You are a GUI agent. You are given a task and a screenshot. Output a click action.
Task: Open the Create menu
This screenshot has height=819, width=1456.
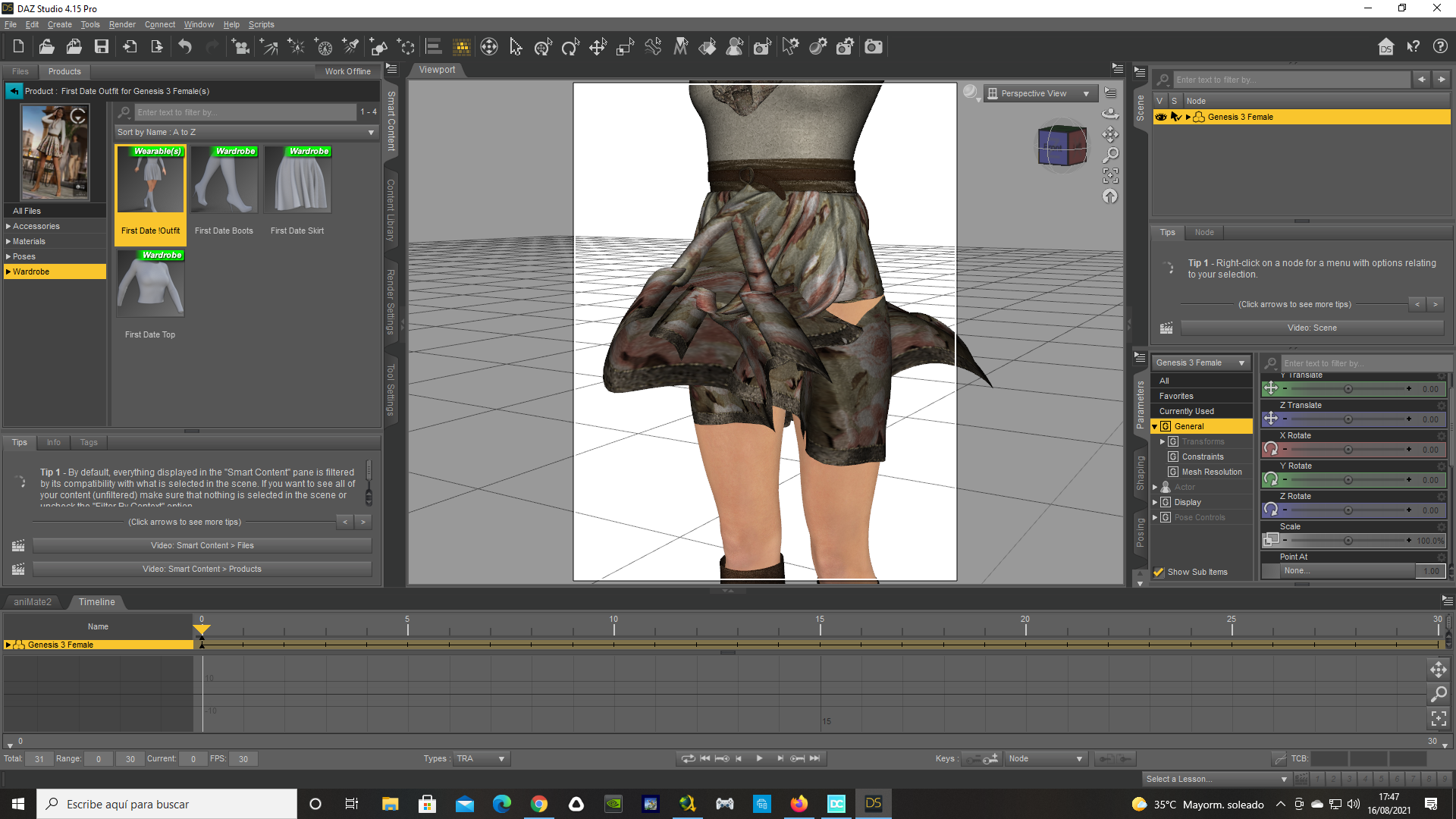point(60,24)
